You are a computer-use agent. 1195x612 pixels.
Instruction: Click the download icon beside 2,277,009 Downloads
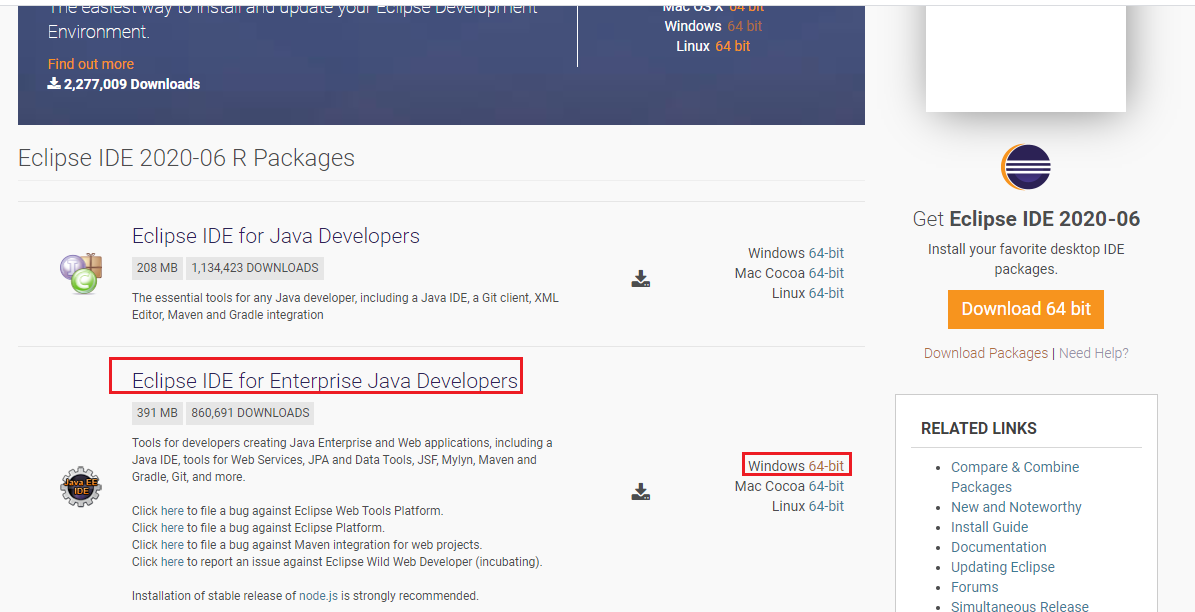54,83
